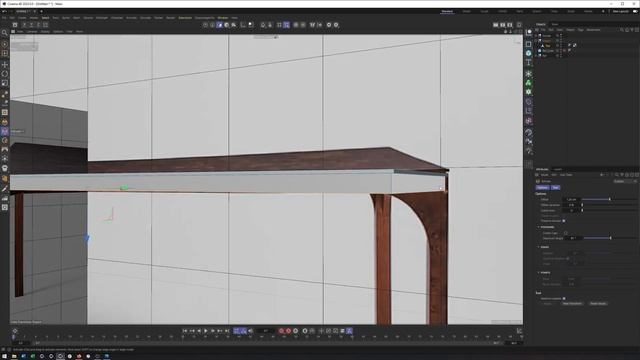The image size is (640, 360).
Task: Switch to the Sculpt layout tab
Action: (484, 11)
